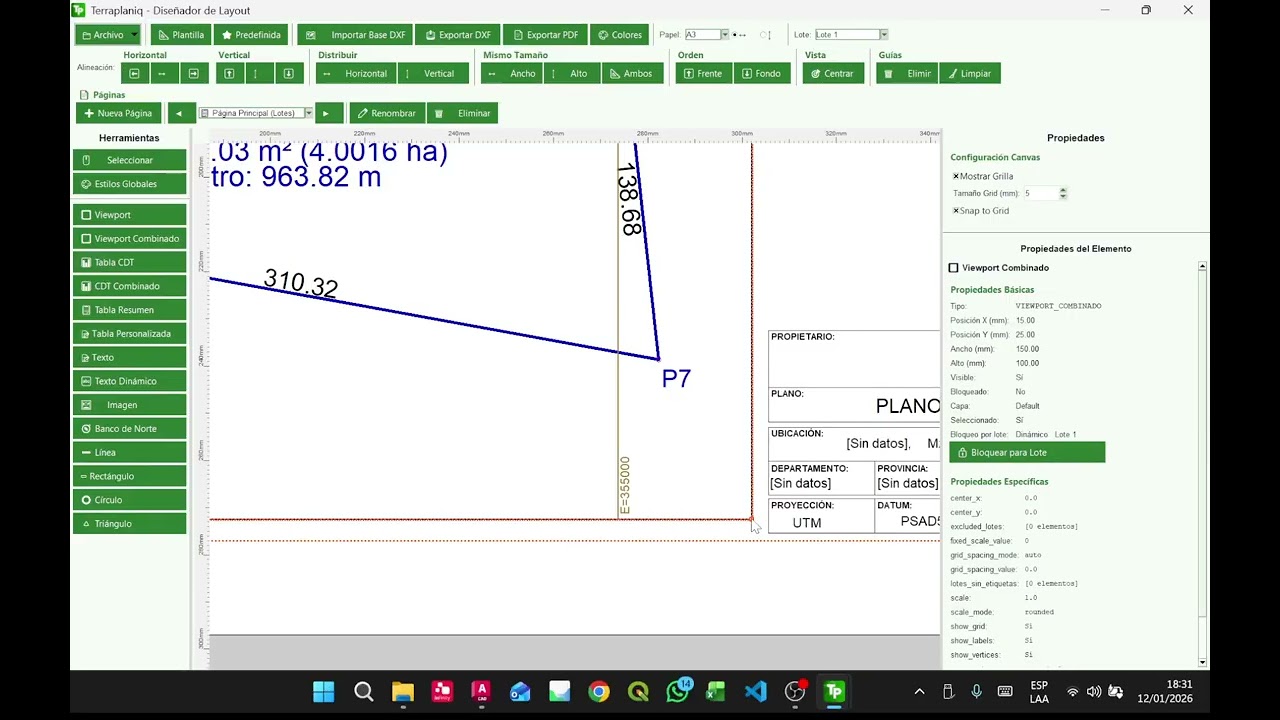
Task: Select the Círculo drawing tool
Action: [x=129, y=500]
